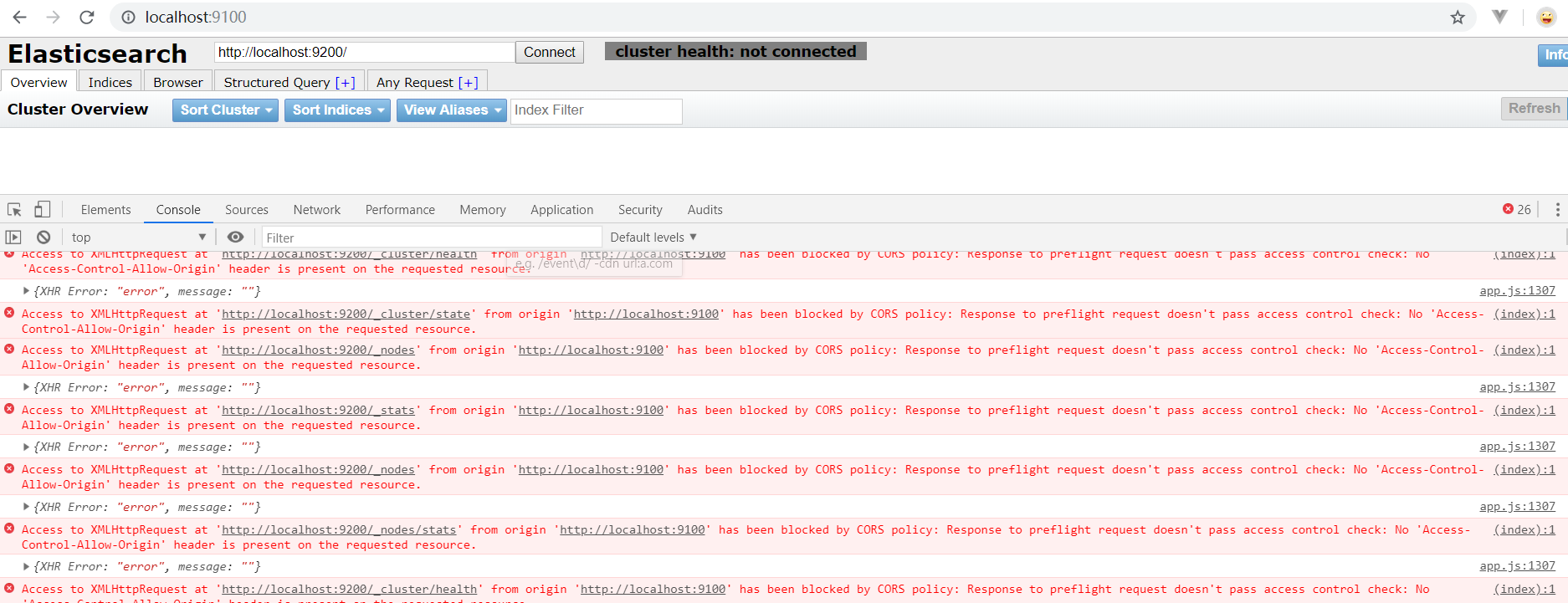1568x603 pixels.
Task: Open the _nodes/stats URL link
Action: (339, 529)
